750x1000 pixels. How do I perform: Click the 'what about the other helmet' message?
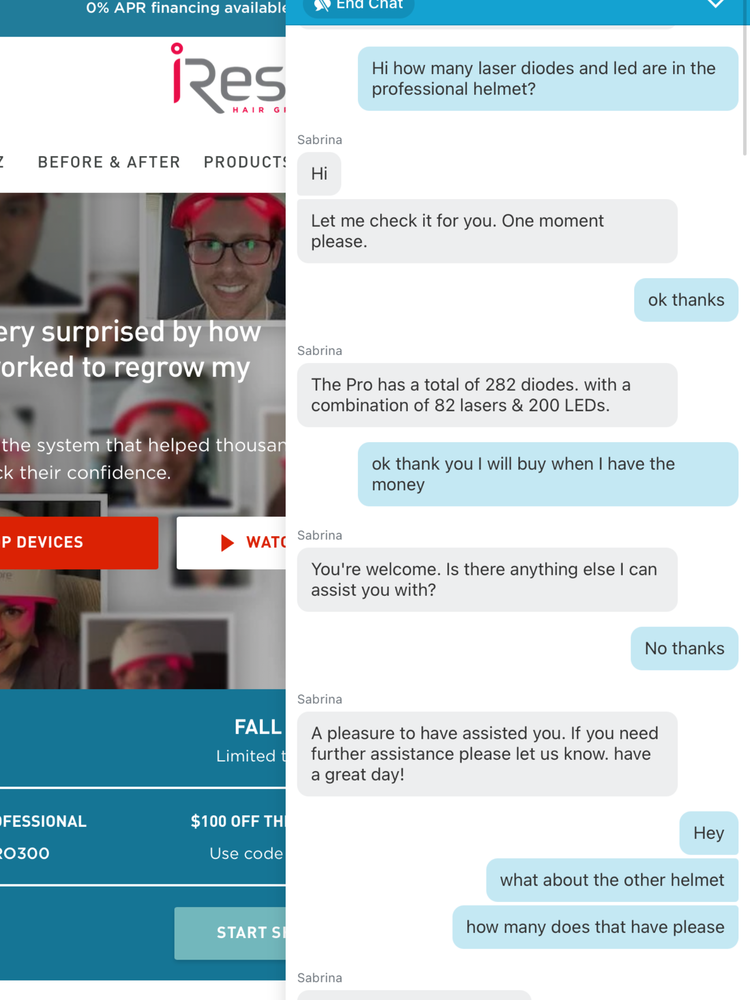click(612, 880)
